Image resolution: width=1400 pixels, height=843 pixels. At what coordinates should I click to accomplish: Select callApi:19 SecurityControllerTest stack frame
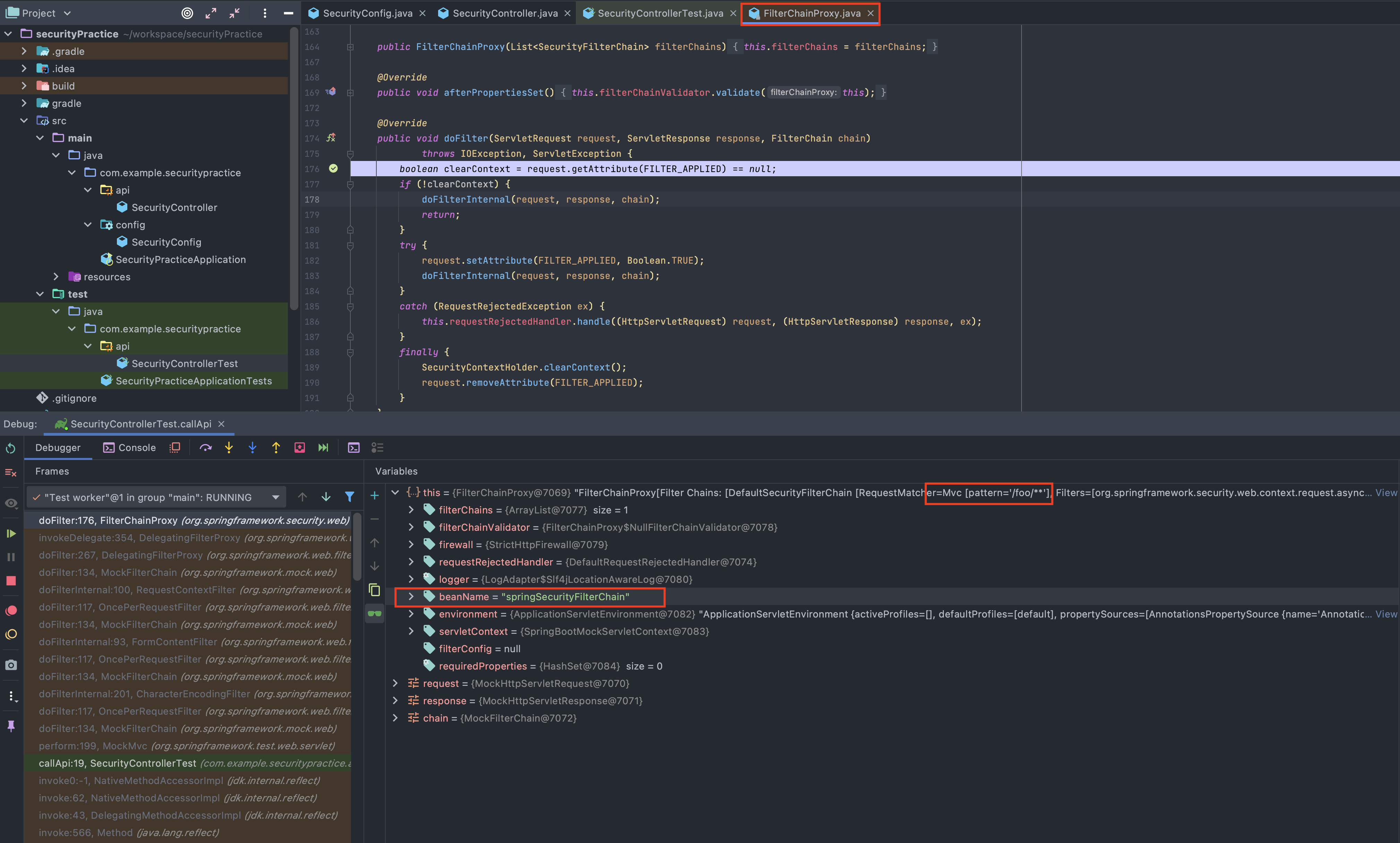117,763
